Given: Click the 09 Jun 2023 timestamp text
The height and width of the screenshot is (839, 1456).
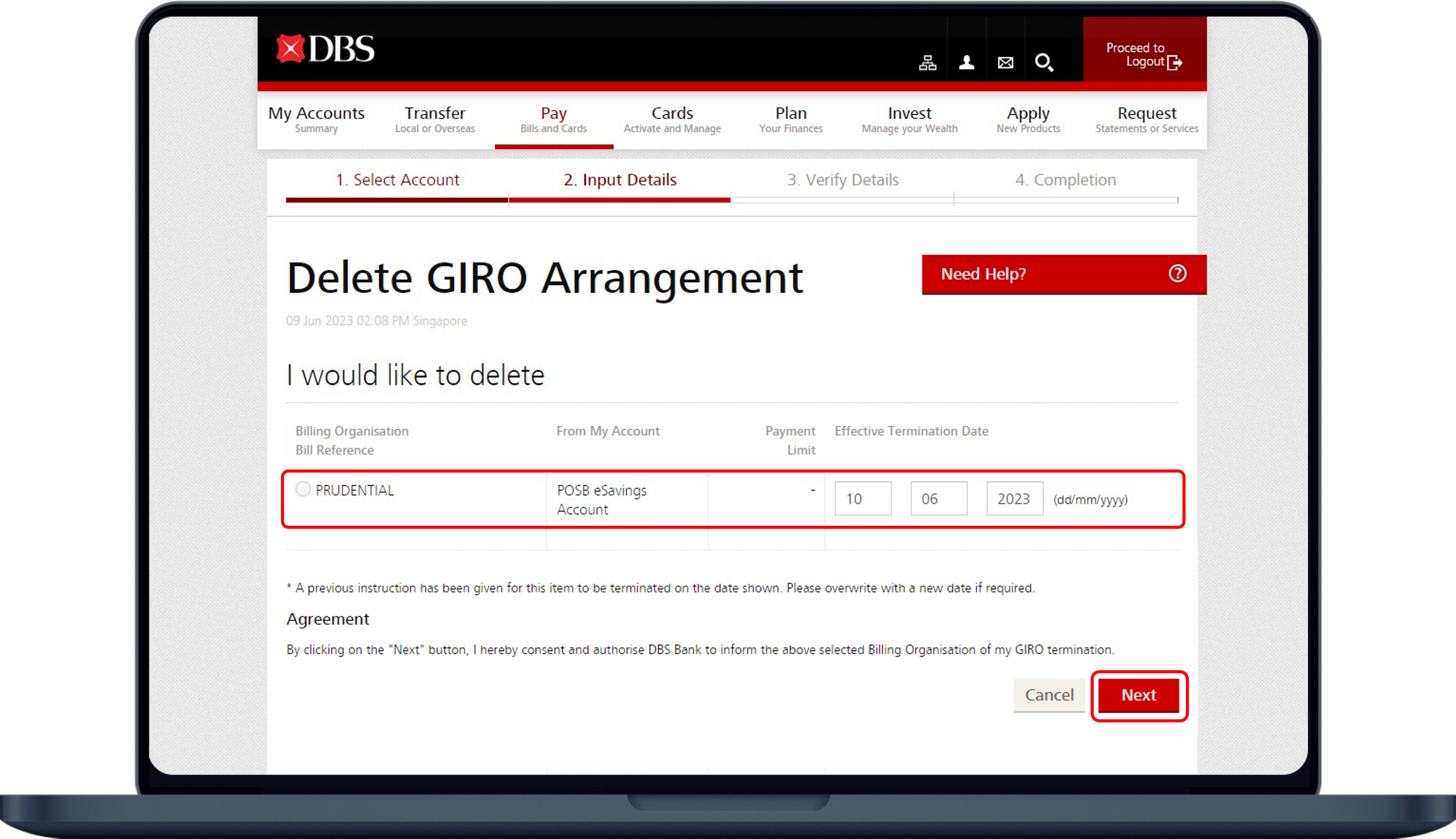Looking at the screenshot, I should (x=377, y=321).
